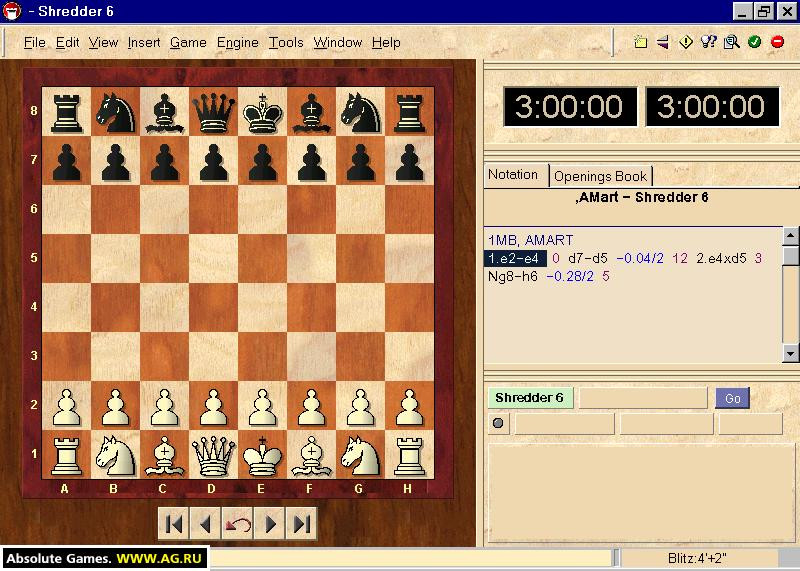
Task: Restore down the Shredder window
Action: pos(764,11)
